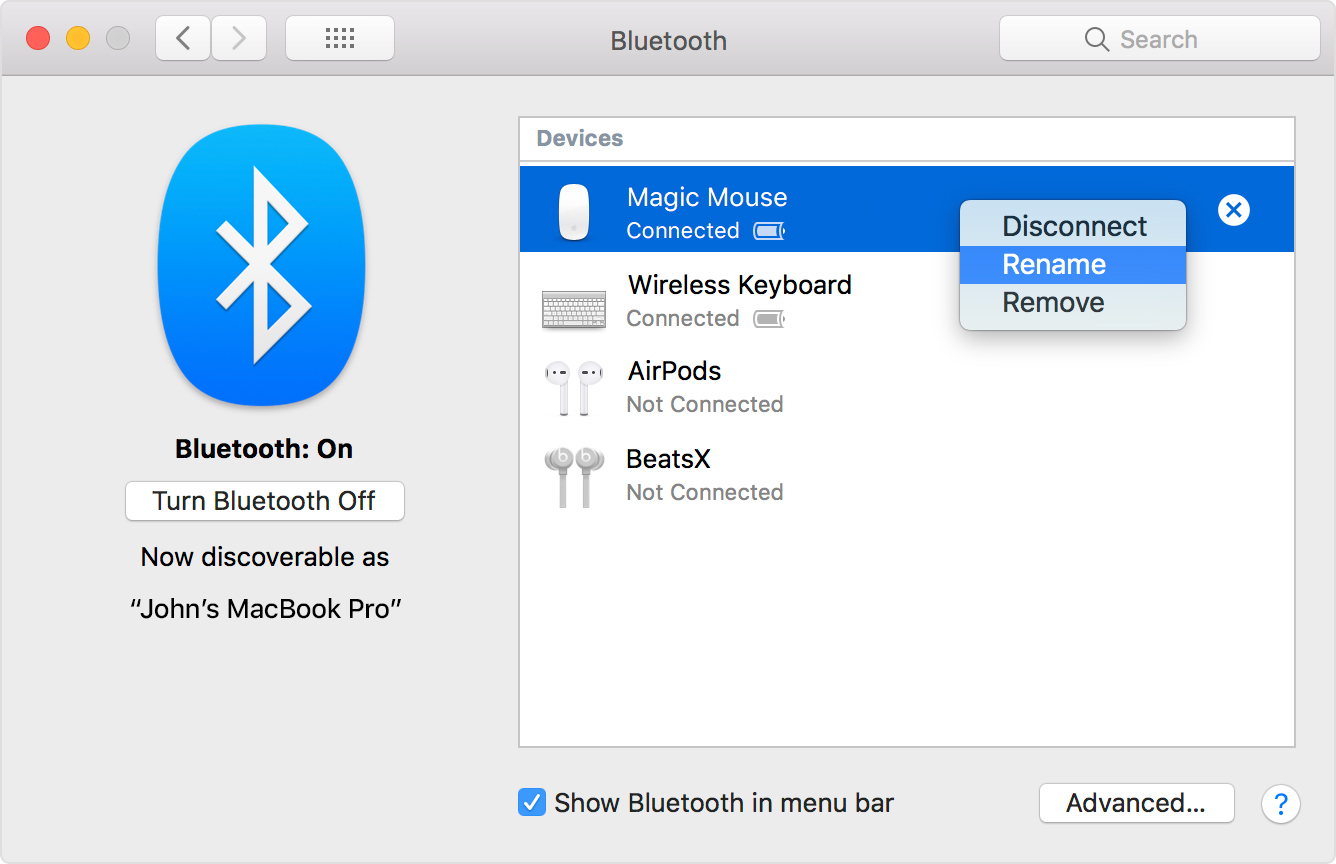The image size is (1336, 864).
Task: Click the Magic Mouse battery level indicator
Action: coord(769,230)
